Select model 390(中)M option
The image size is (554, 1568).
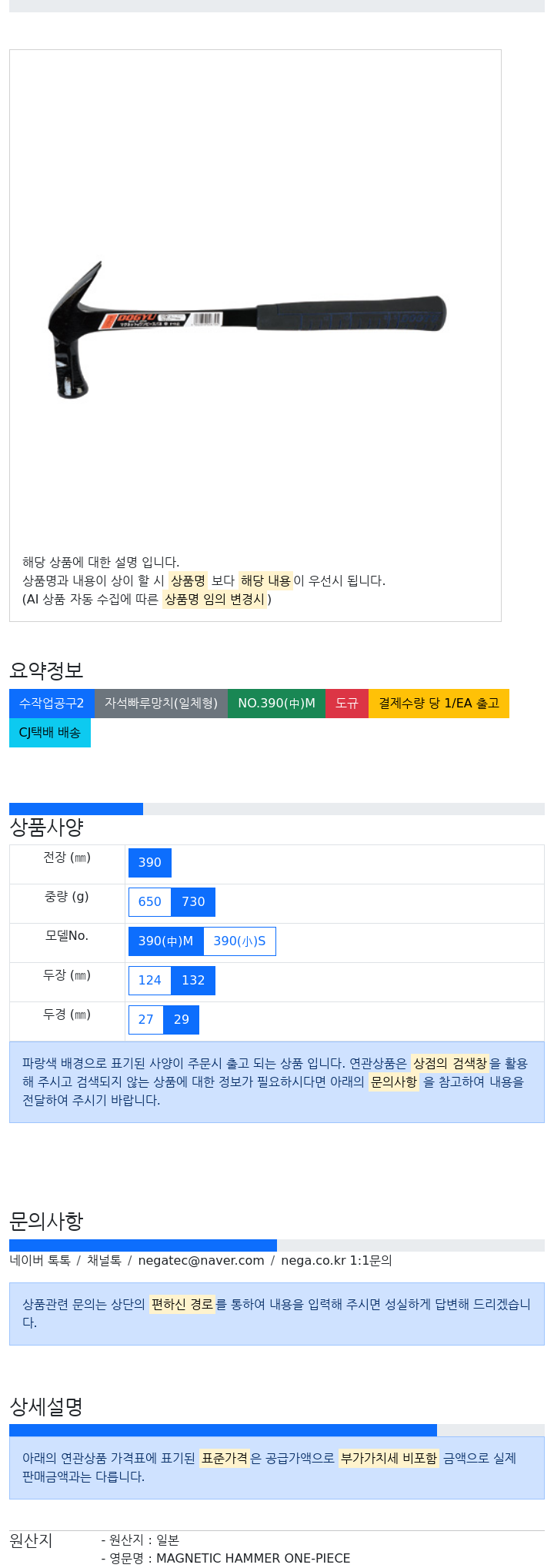point(165,941)
